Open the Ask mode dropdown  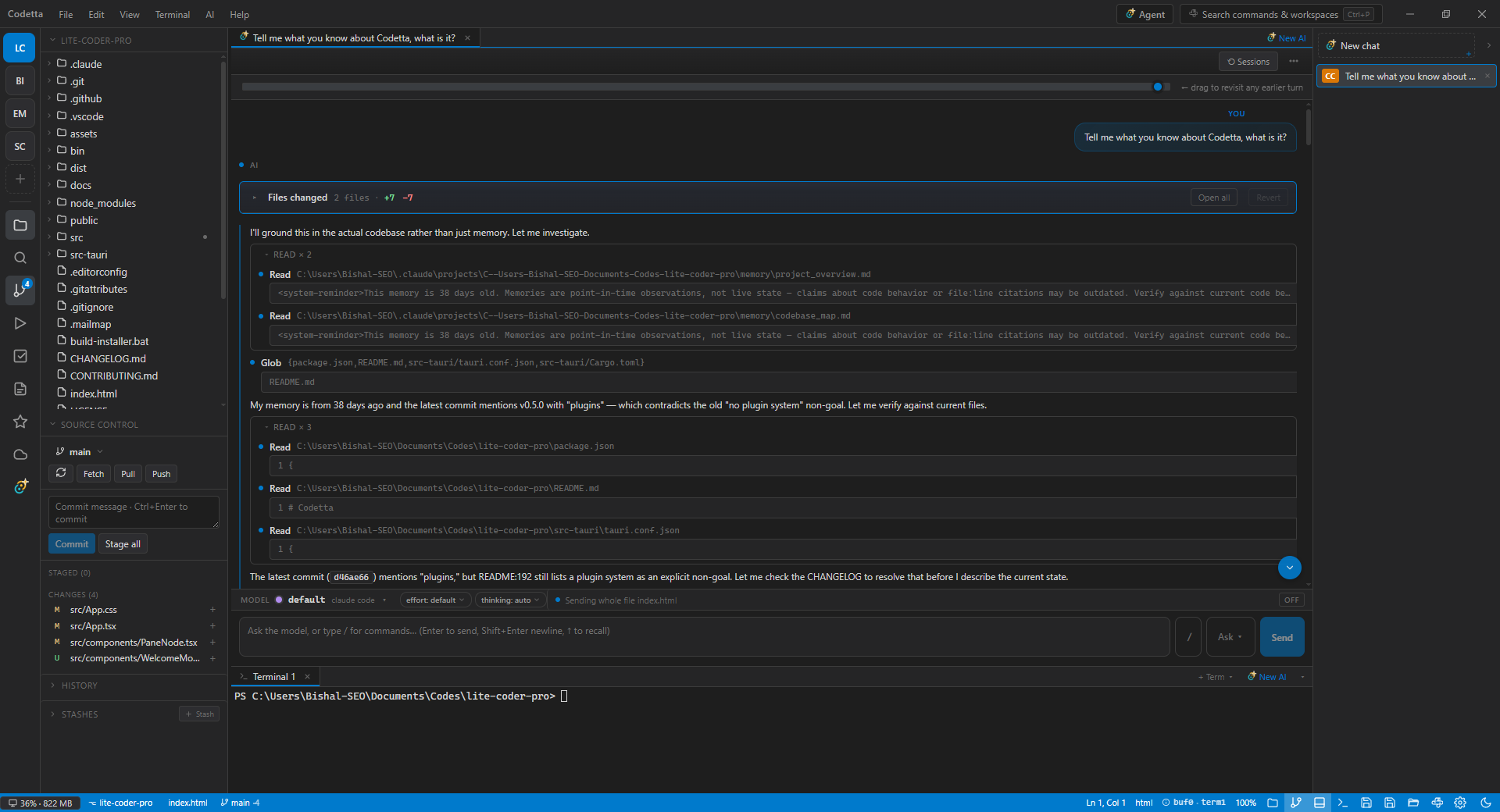[1230, 637]
